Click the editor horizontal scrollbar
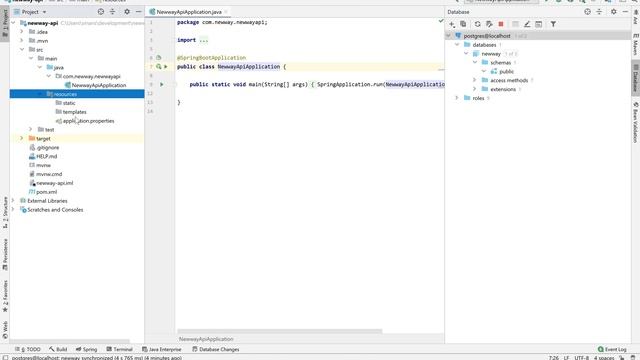Image resolution: width=640 pixels, height=360 pixels. click(280, 331)
